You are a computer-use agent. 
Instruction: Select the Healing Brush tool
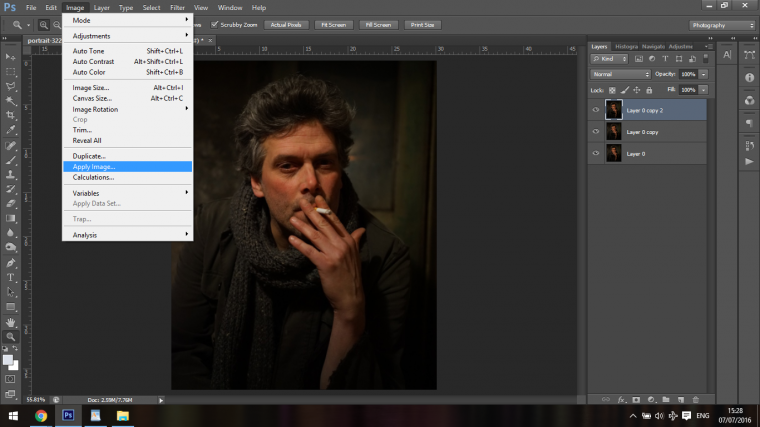10,145
